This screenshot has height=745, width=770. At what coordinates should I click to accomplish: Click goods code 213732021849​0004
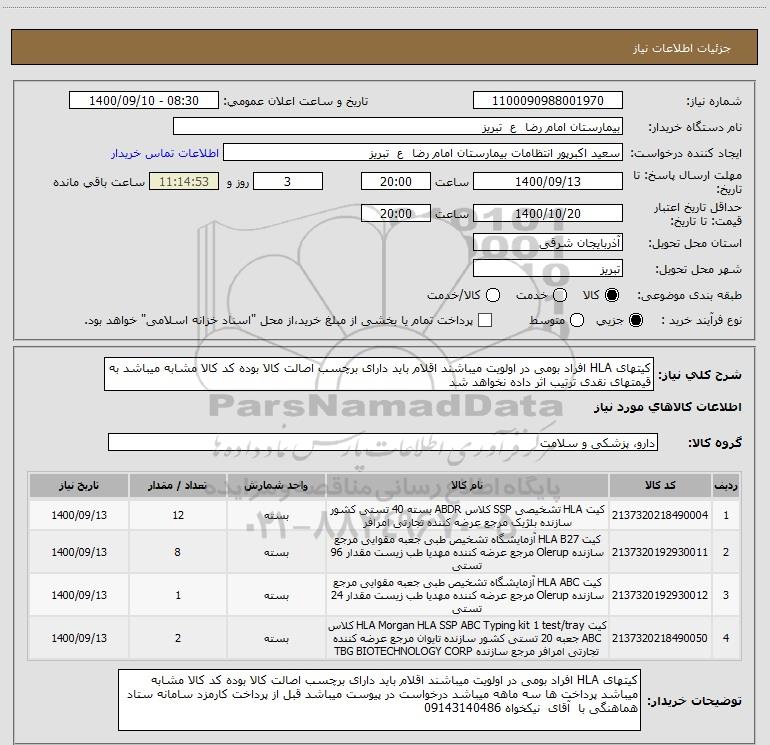660,515
